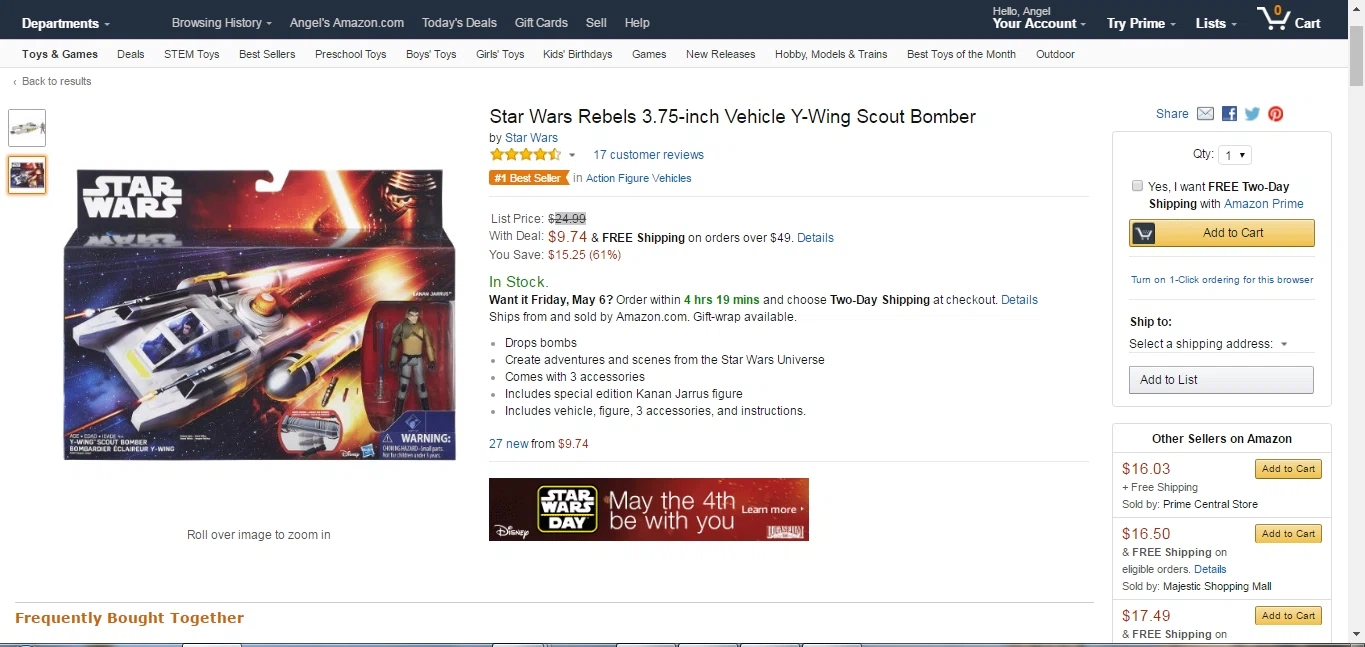This screenshot has height=647, width=1365.
Task: Click the Share link
Action: [x=1172, y=114]
